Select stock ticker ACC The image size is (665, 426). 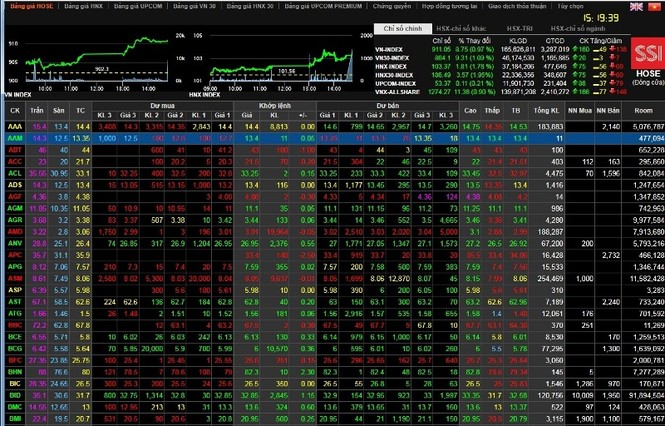click(x=15, y=162)
